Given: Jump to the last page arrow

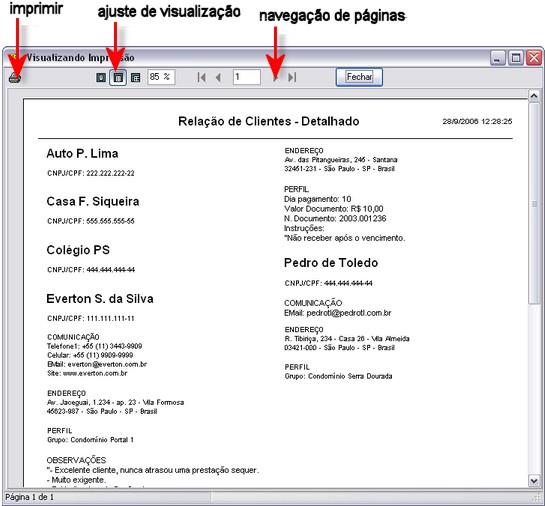Looking at the screenshot, I should pos(292,77).
